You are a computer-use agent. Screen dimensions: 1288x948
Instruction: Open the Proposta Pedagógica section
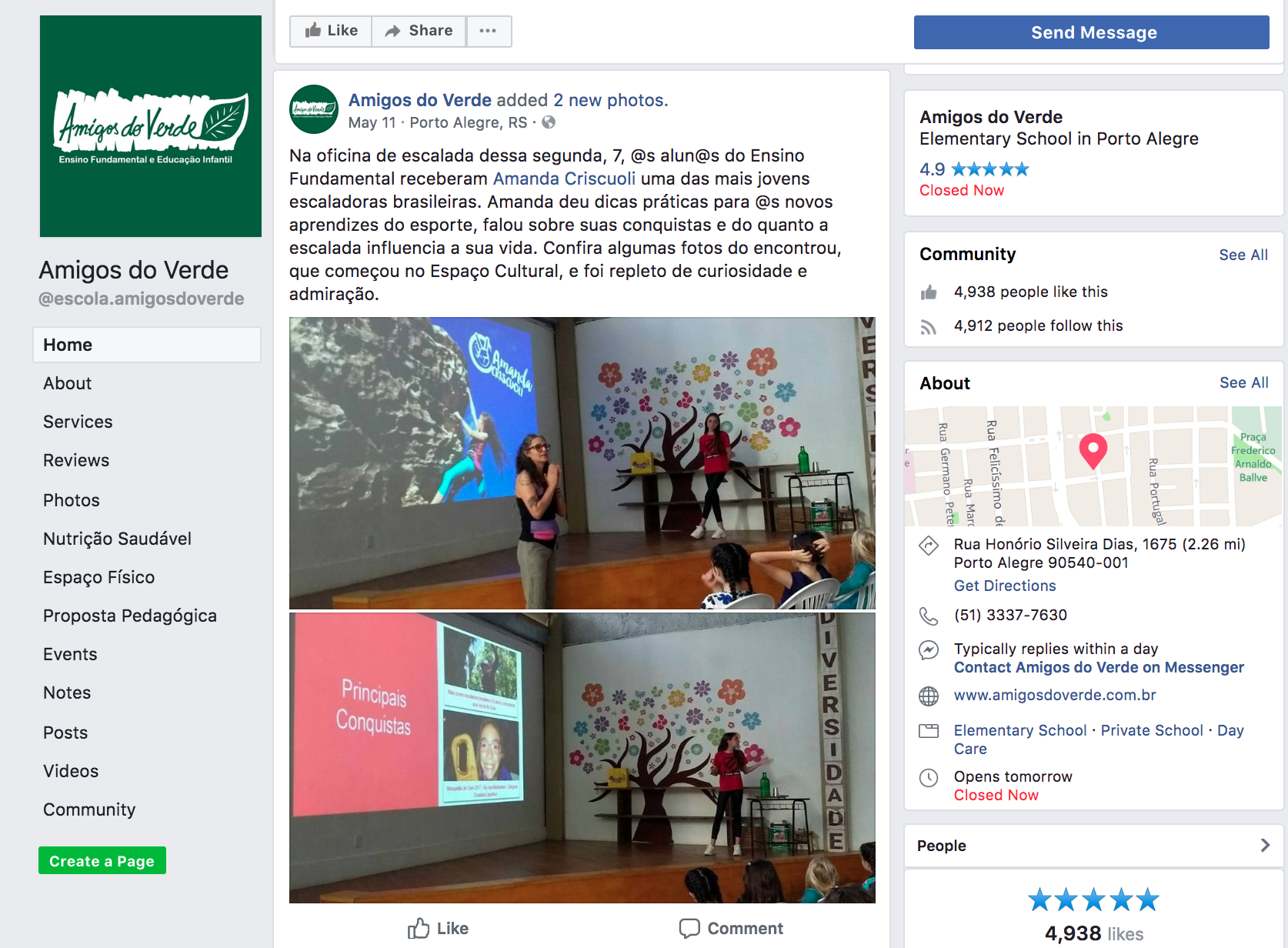pyautogui.click(x=130, y=616)
